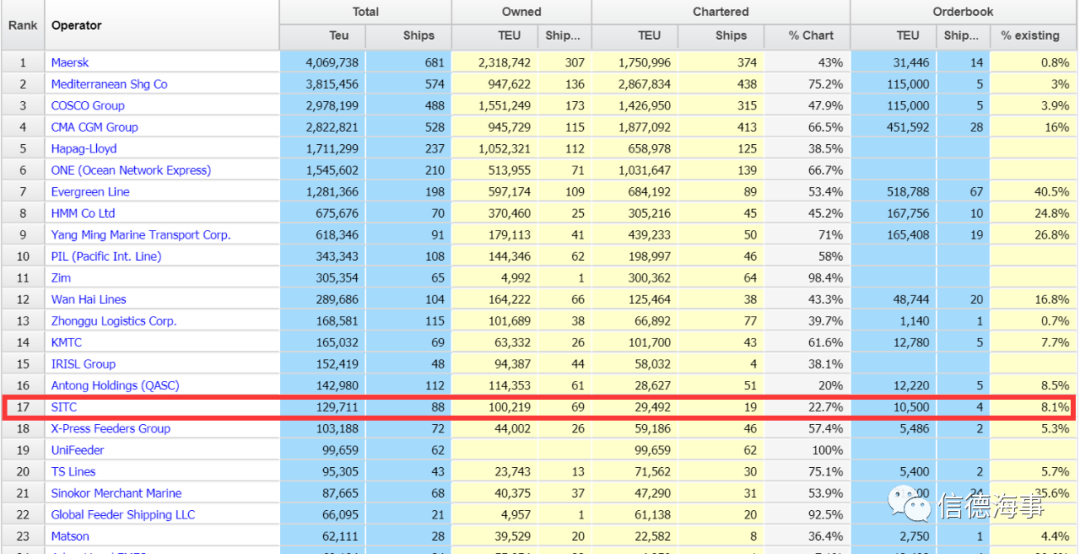Open the TS Lines link

click(73, 472)
